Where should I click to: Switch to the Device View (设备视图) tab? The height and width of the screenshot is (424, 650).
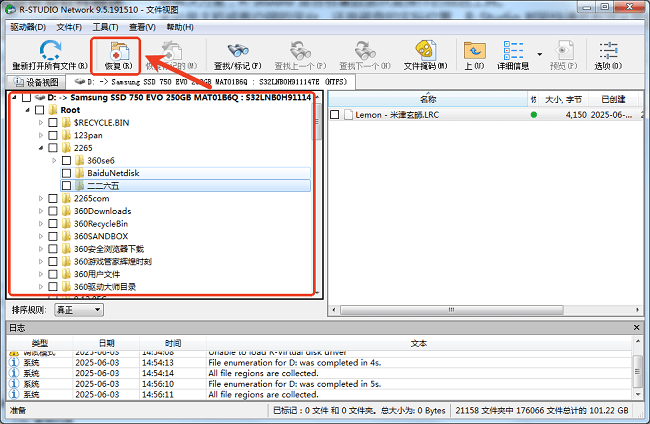point(36,81)
